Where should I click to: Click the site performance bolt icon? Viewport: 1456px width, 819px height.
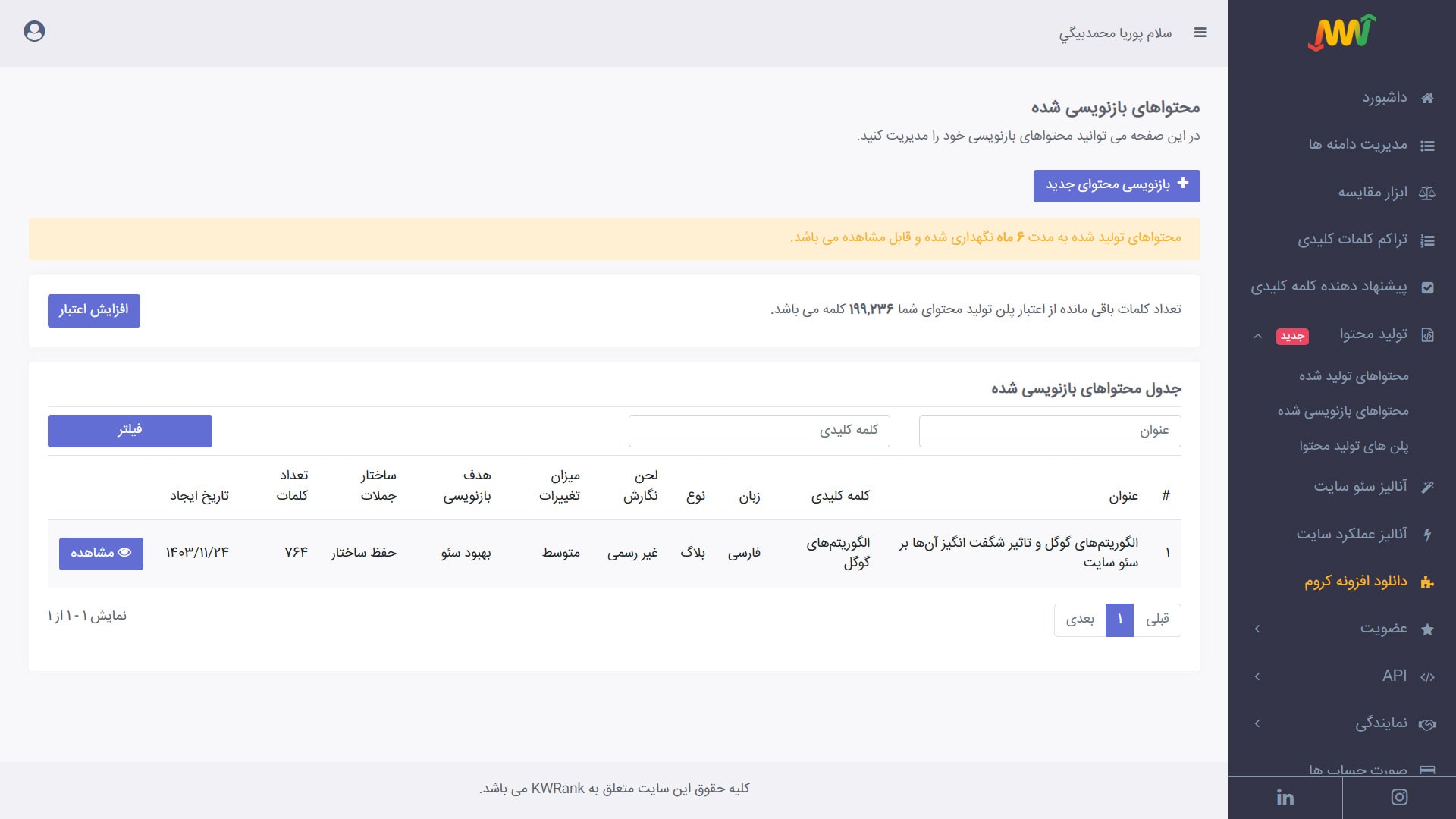1427,535
